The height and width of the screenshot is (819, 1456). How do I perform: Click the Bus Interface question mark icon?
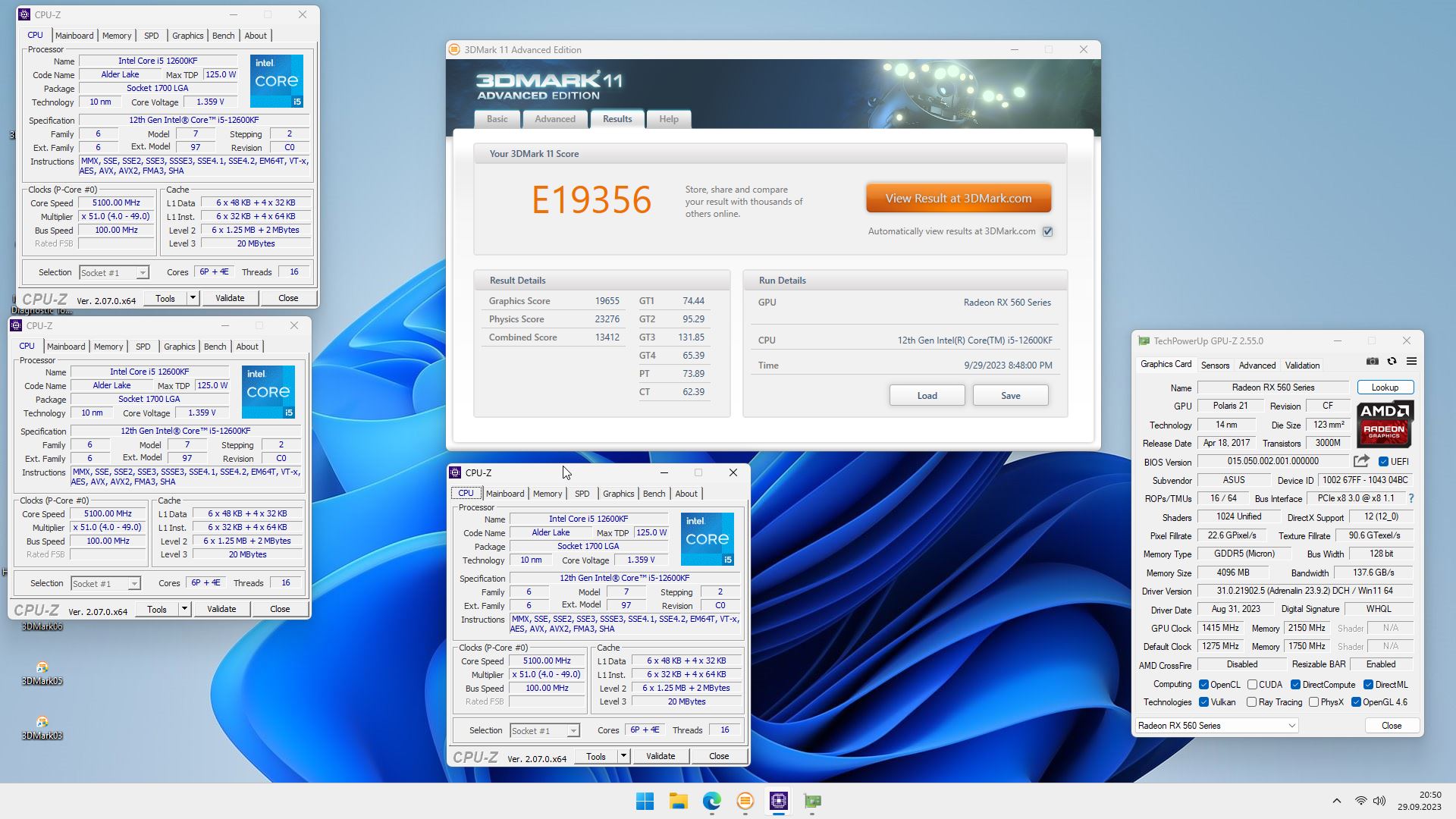tap(1410, 498)
